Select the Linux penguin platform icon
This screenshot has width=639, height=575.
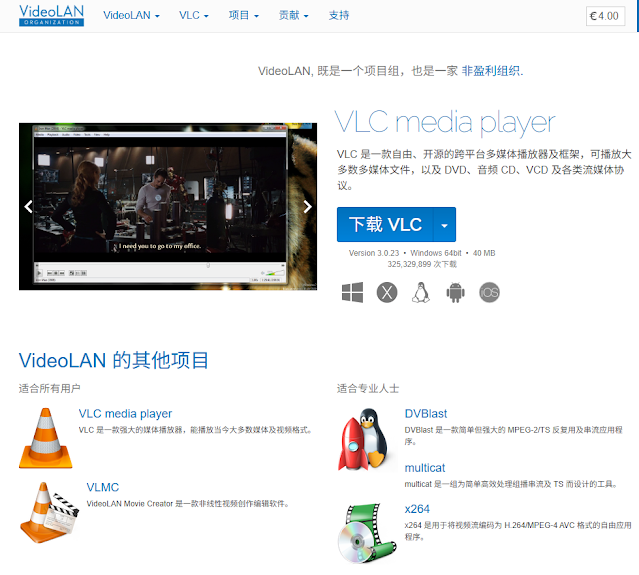pos(421,292)
